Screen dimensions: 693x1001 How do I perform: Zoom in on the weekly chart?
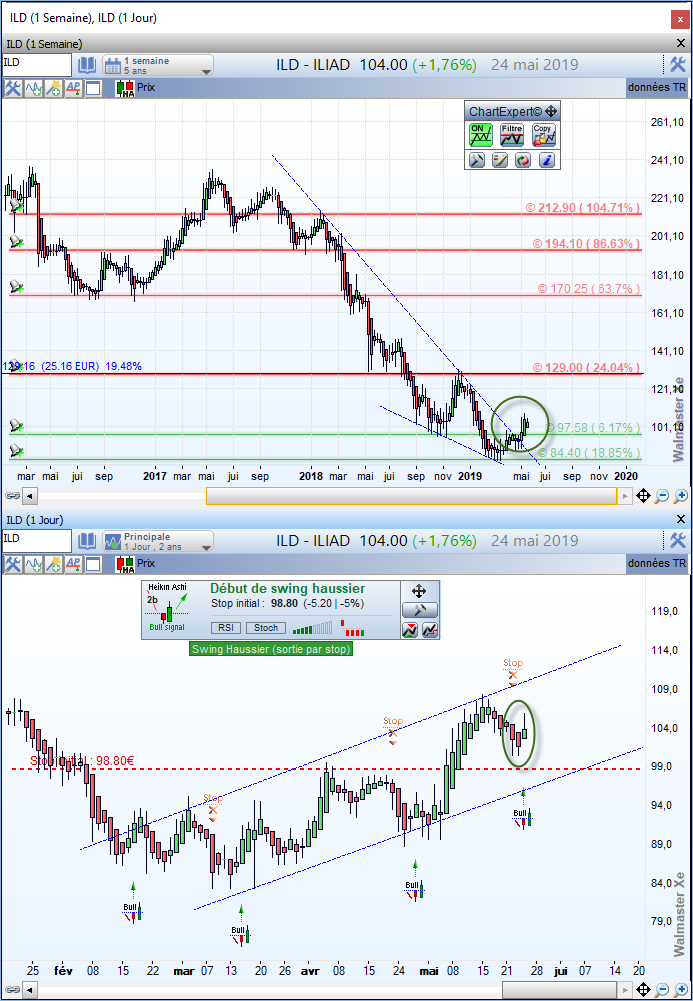pos(681,495)
